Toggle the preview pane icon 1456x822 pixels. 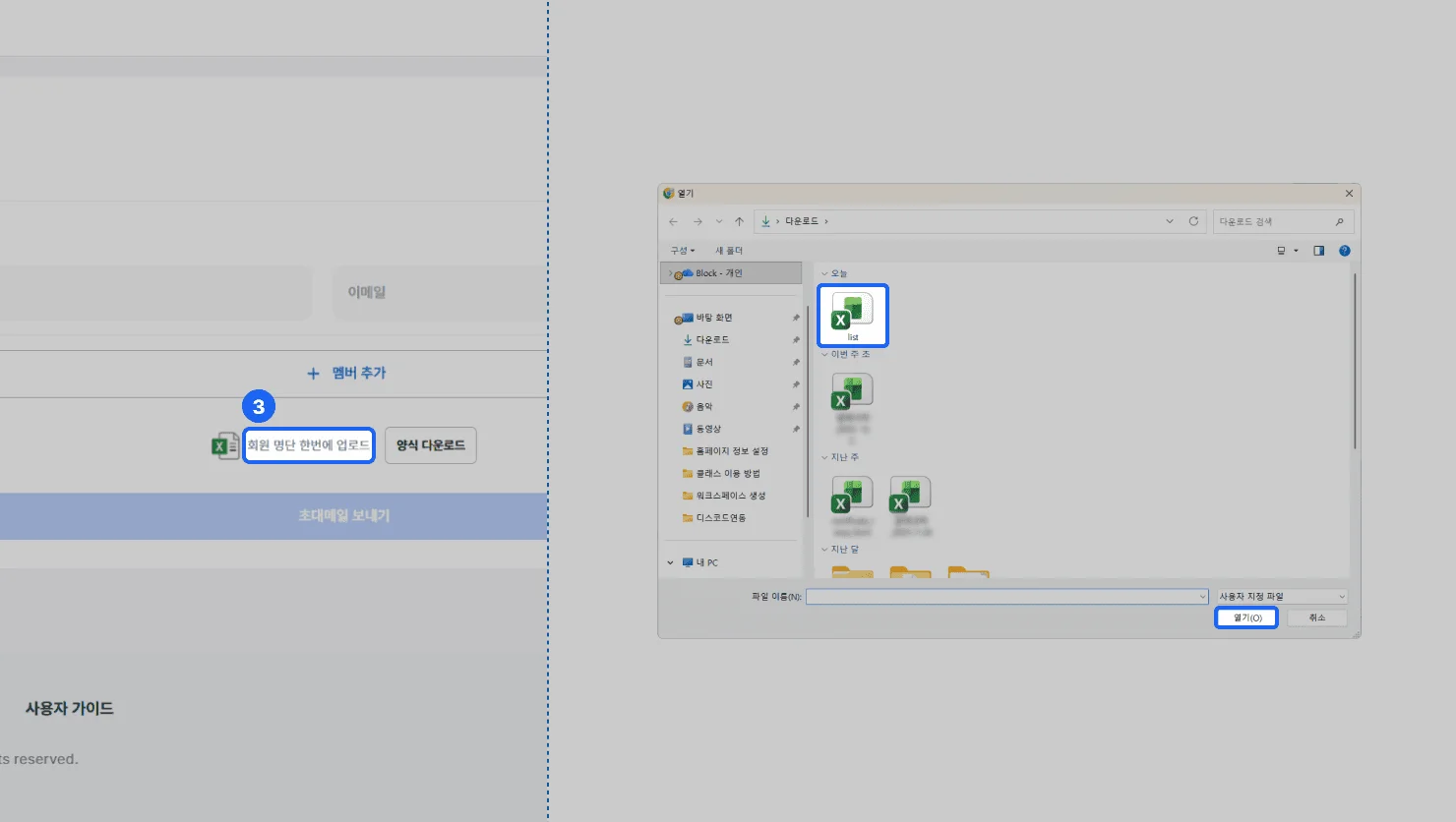1319,251
